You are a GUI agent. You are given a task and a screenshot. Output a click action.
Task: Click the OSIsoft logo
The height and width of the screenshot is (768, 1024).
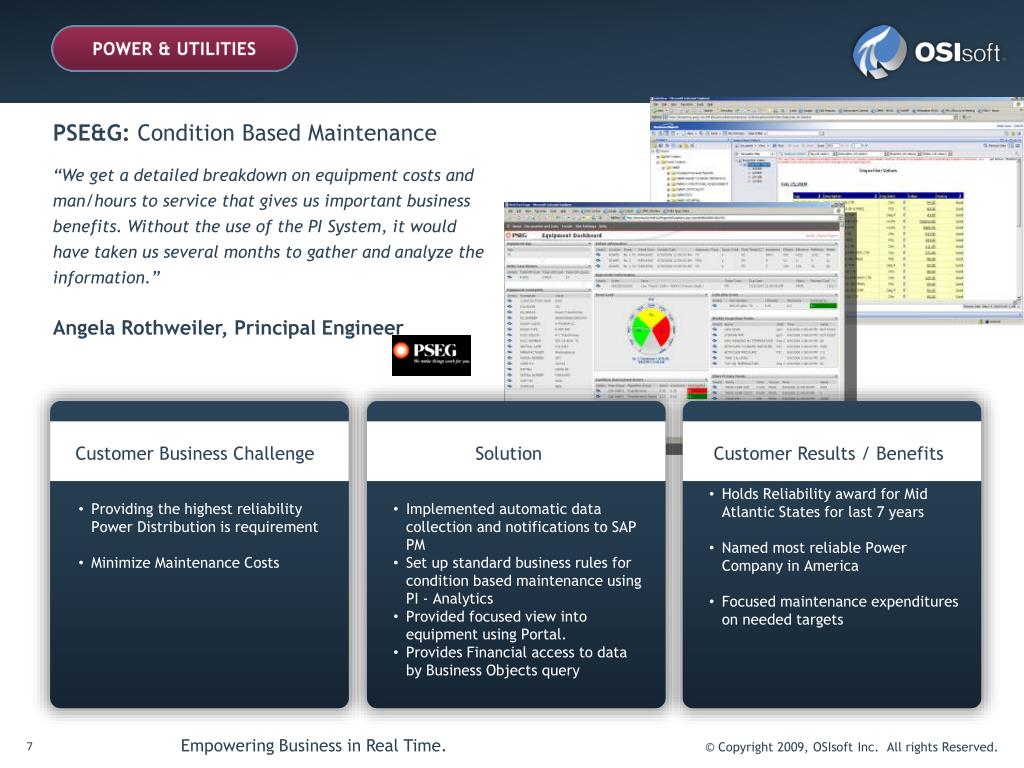927,52
